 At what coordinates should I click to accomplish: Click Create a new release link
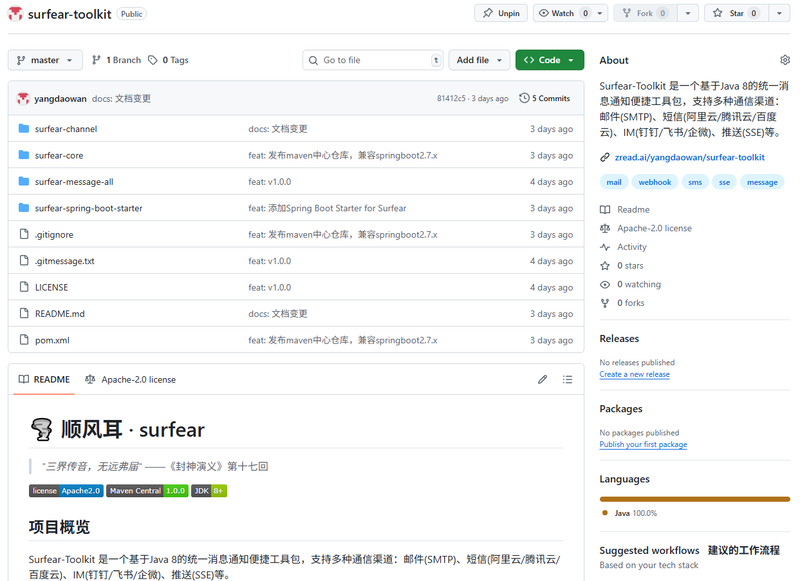click(635, 374)
